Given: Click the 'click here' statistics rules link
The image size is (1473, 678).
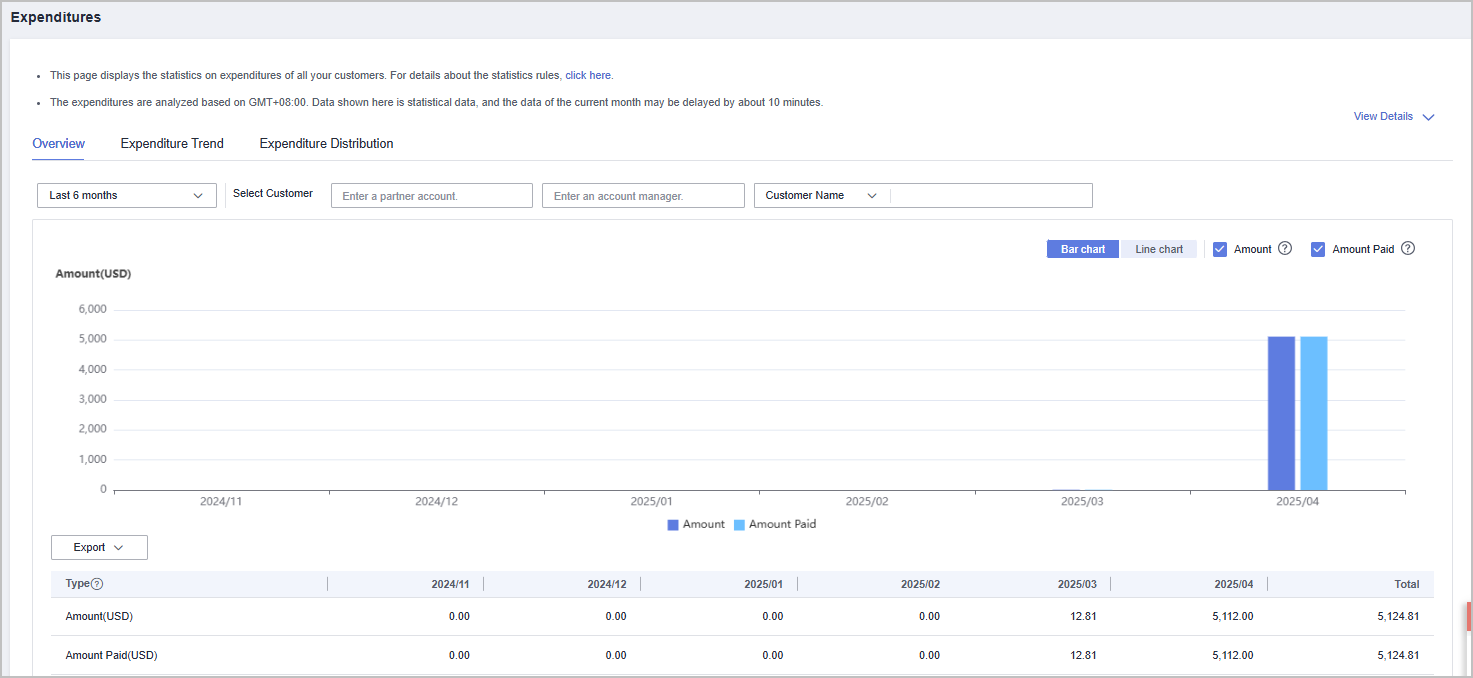Looking at the screenshot, I should click(x=588, y=75).
